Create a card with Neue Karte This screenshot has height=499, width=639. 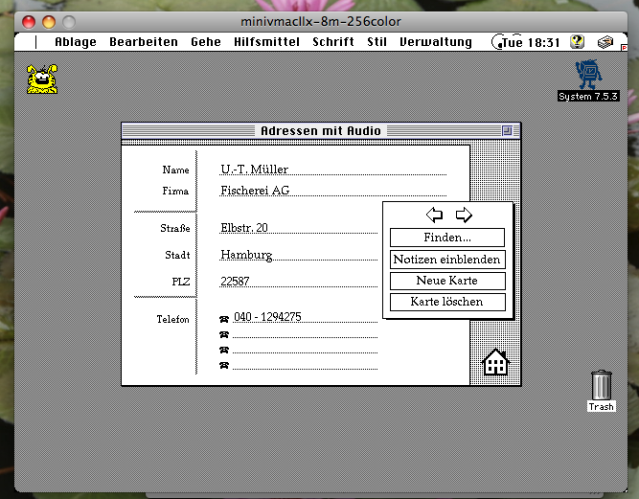(x=447, y=280)
